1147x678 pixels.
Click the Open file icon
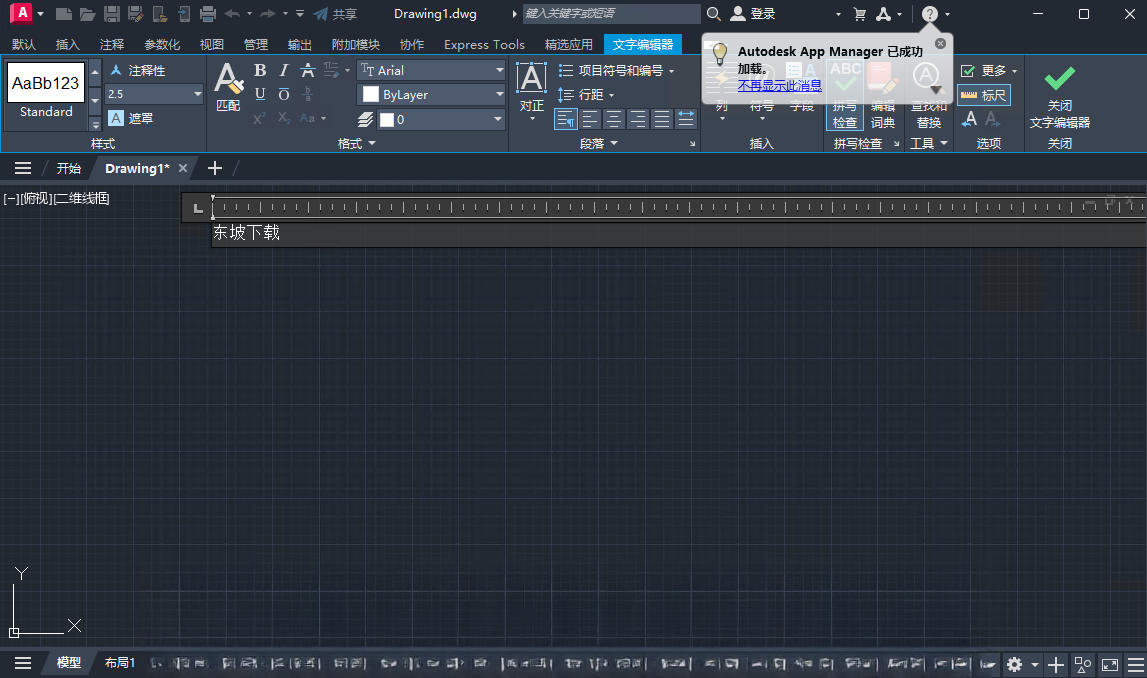(x=88, y=14)
